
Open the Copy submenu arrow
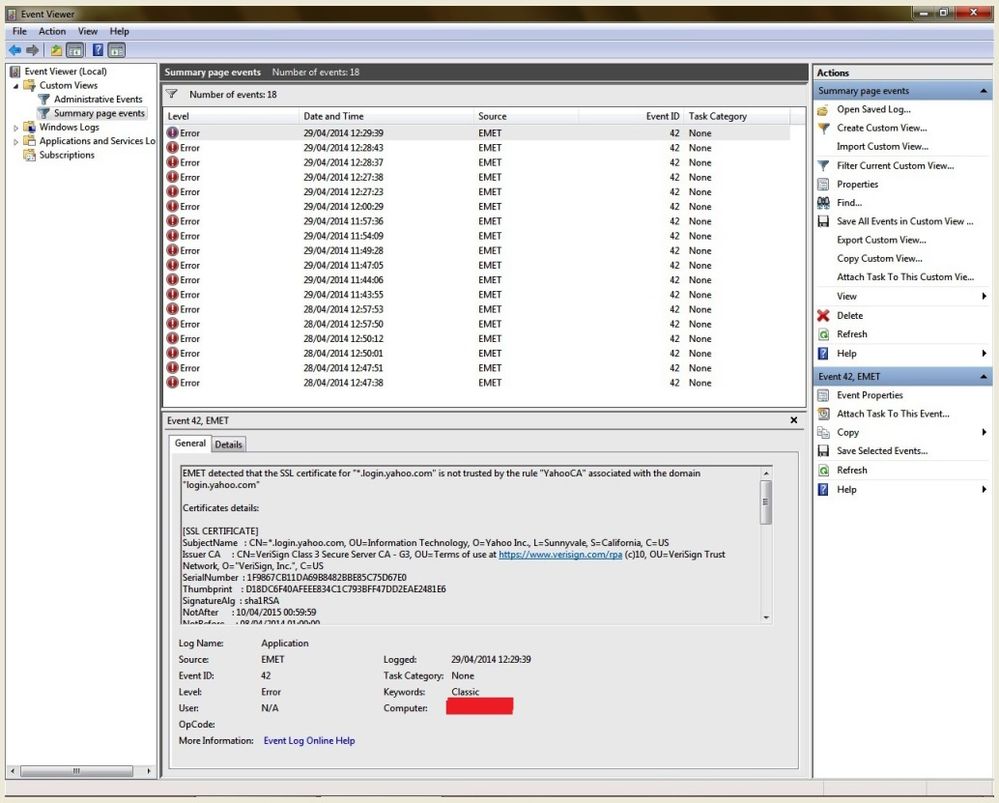pyautogui.click(x=984, y=432)
